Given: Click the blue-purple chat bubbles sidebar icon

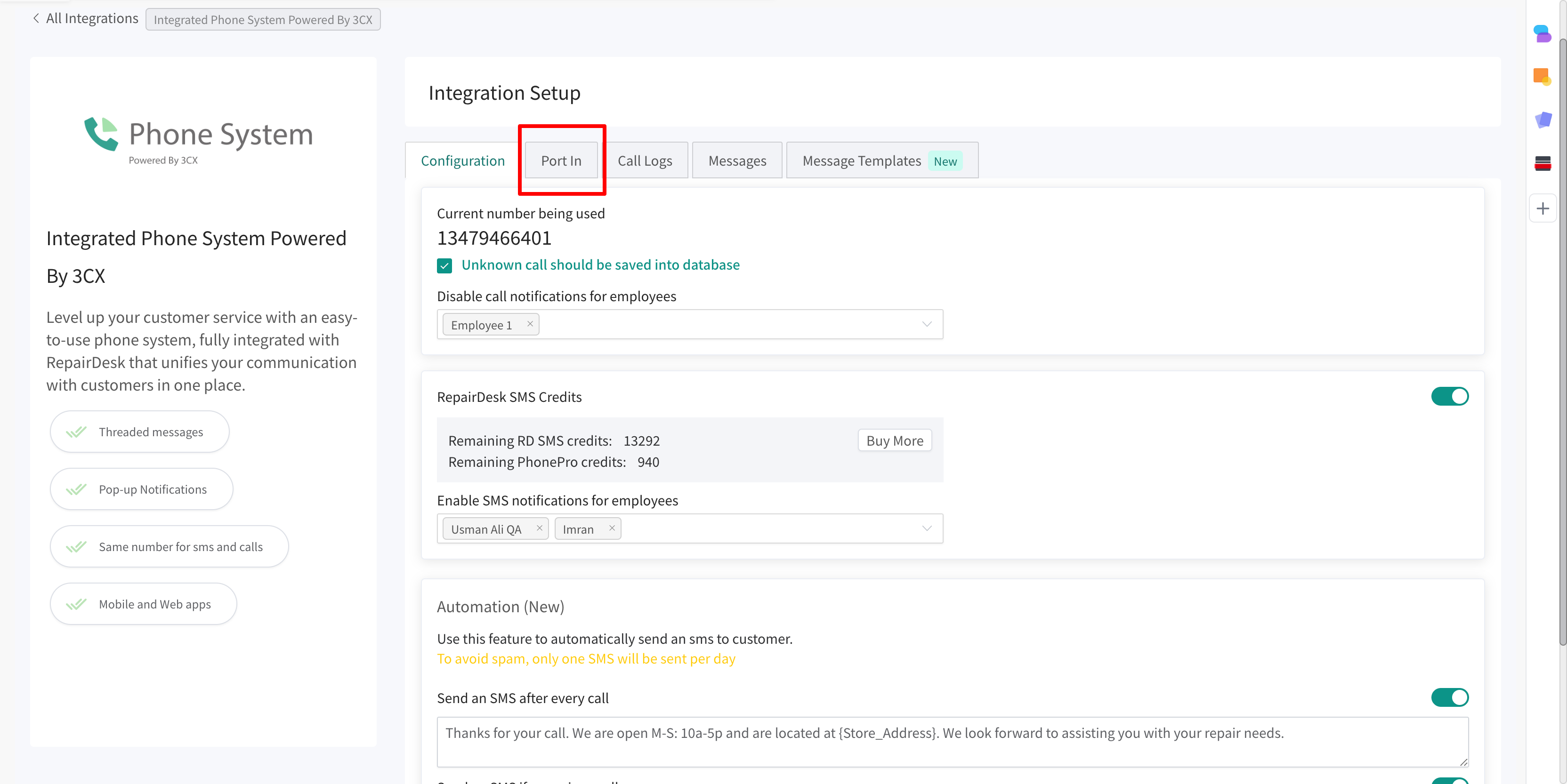Looking at the screenshot, I should pos(1542,33).
